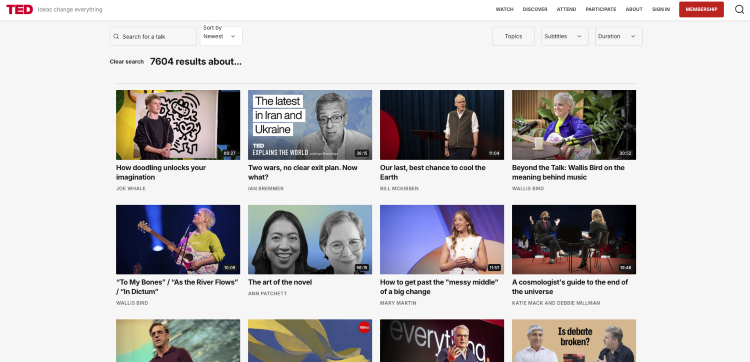Click '7604 results about...' heading
Viewport: 750px width, 362px height.
tap(196, 62)
